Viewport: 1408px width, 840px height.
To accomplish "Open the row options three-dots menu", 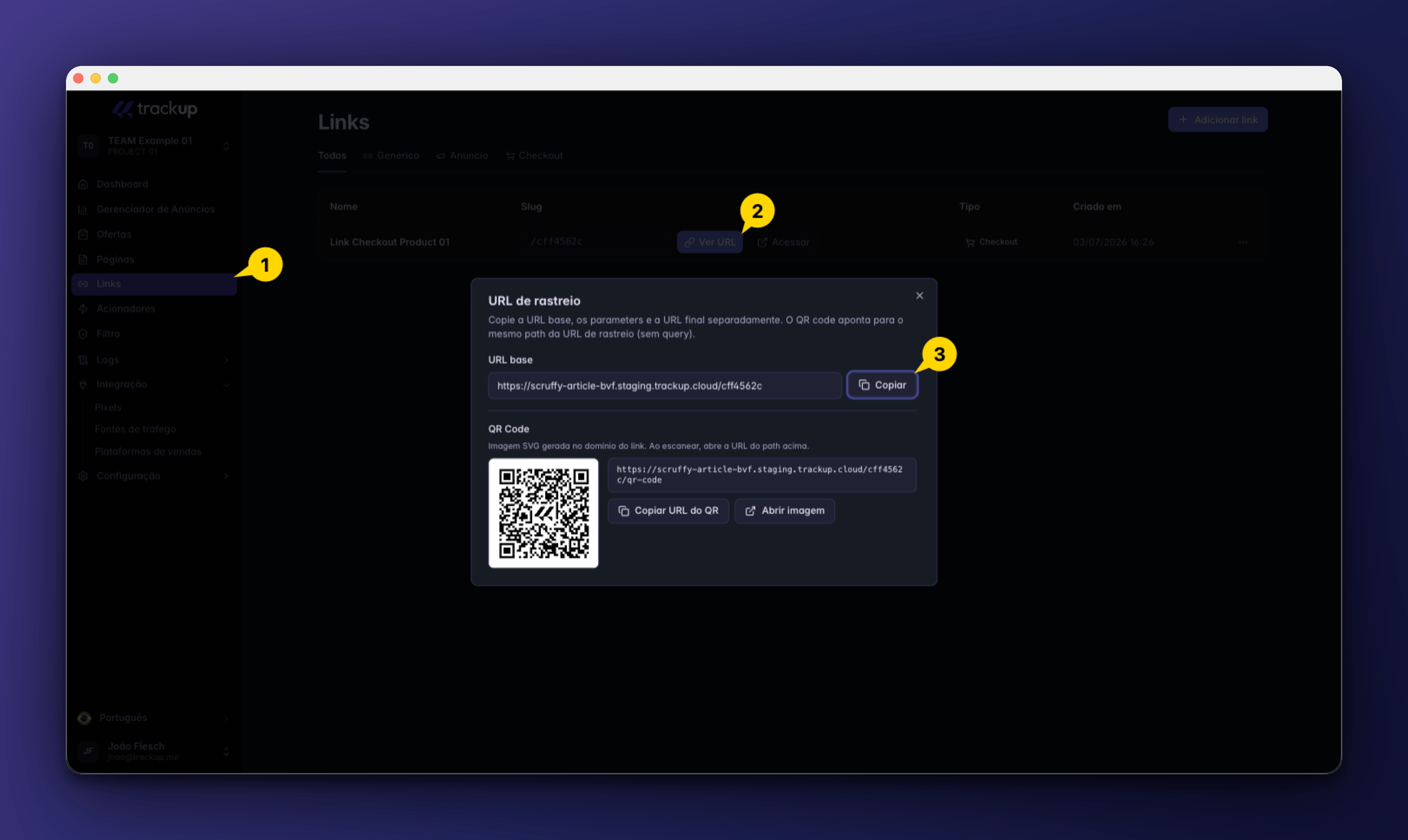I will [x=1243, y=242].
